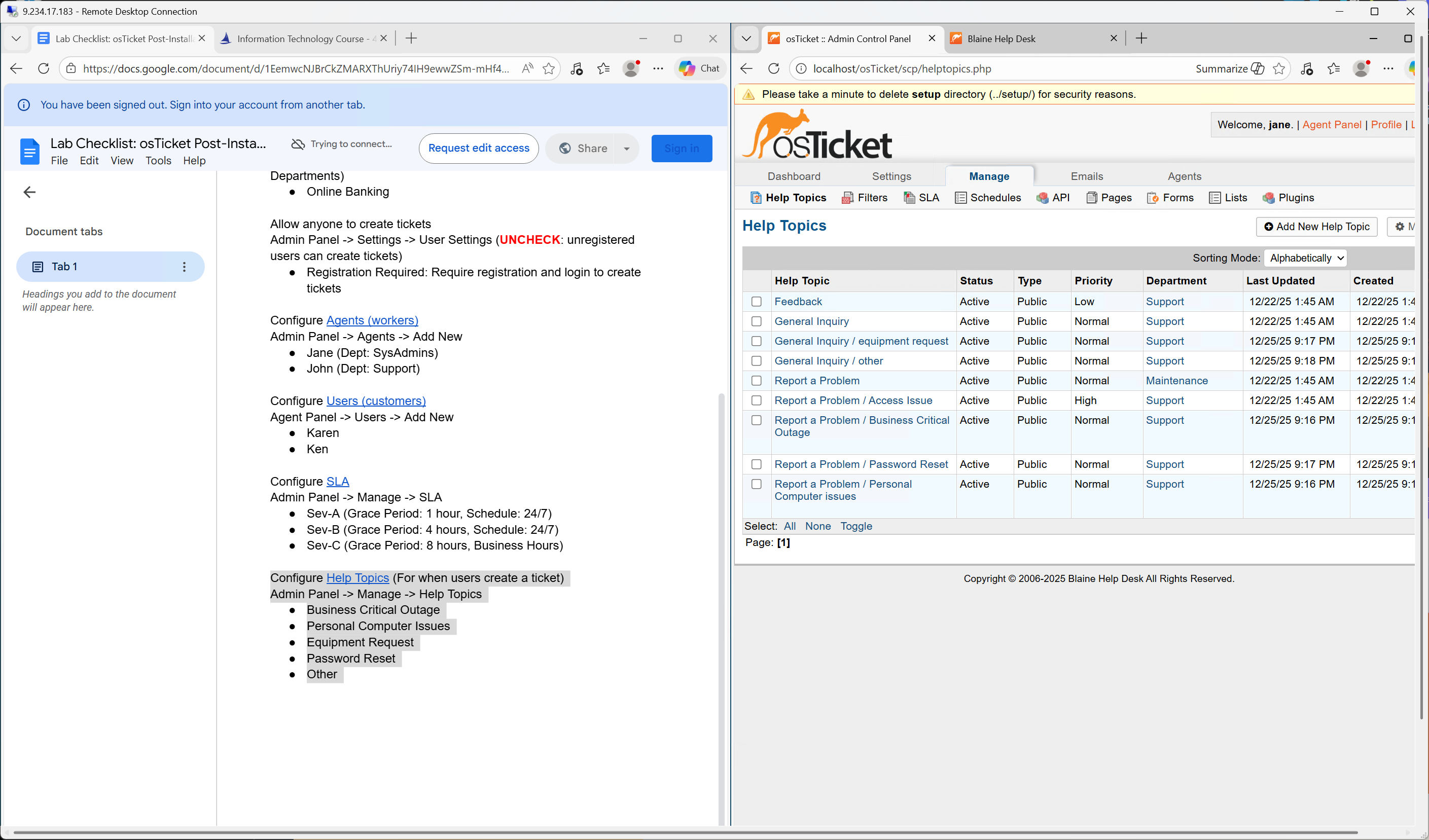Open the Maintenance department link
This screenshot has height=840, width=1429.
tap(1176, 381)
